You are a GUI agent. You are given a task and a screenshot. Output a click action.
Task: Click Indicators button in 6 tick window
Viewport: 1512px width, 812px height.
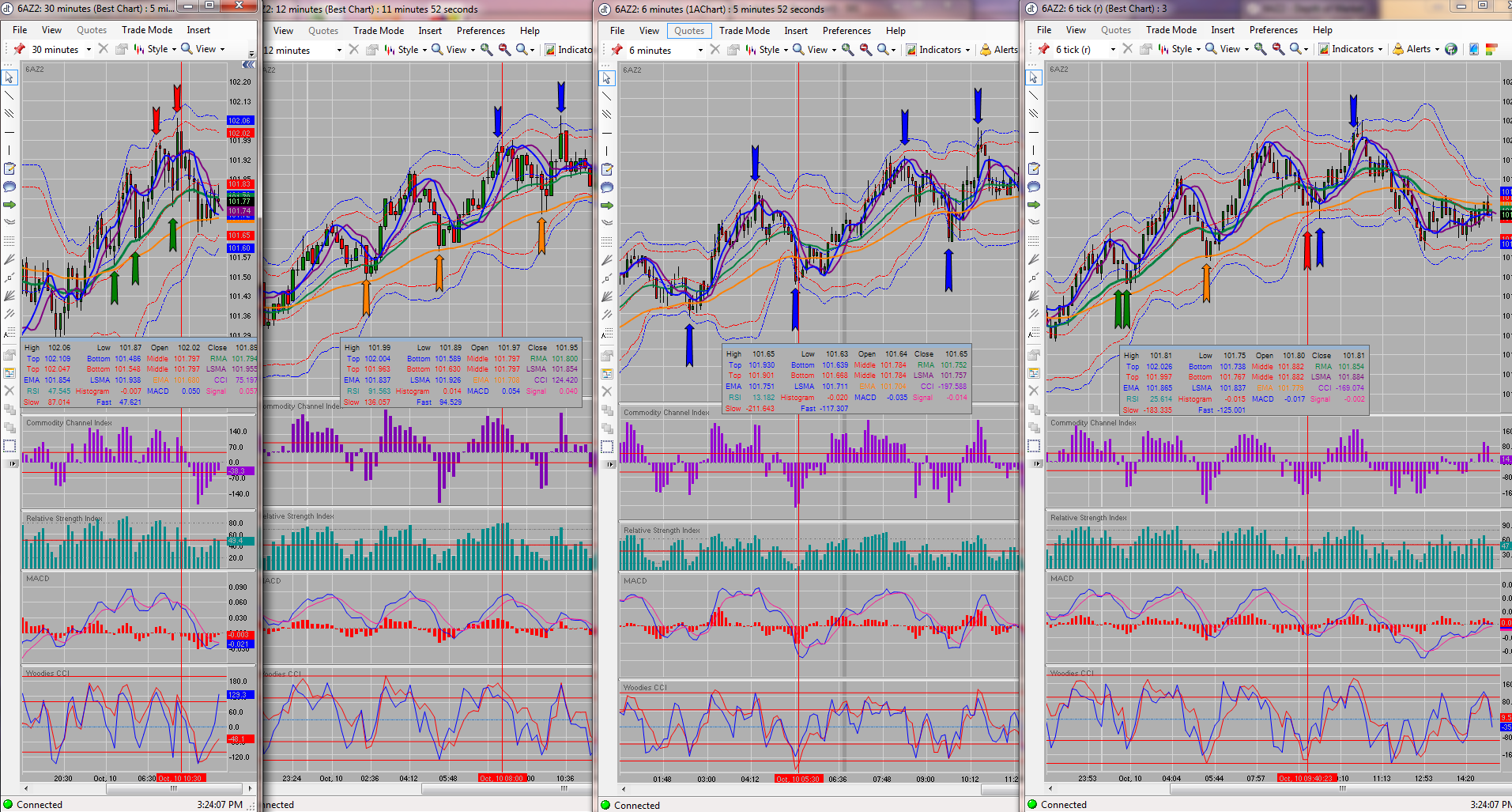(1351, 48)
